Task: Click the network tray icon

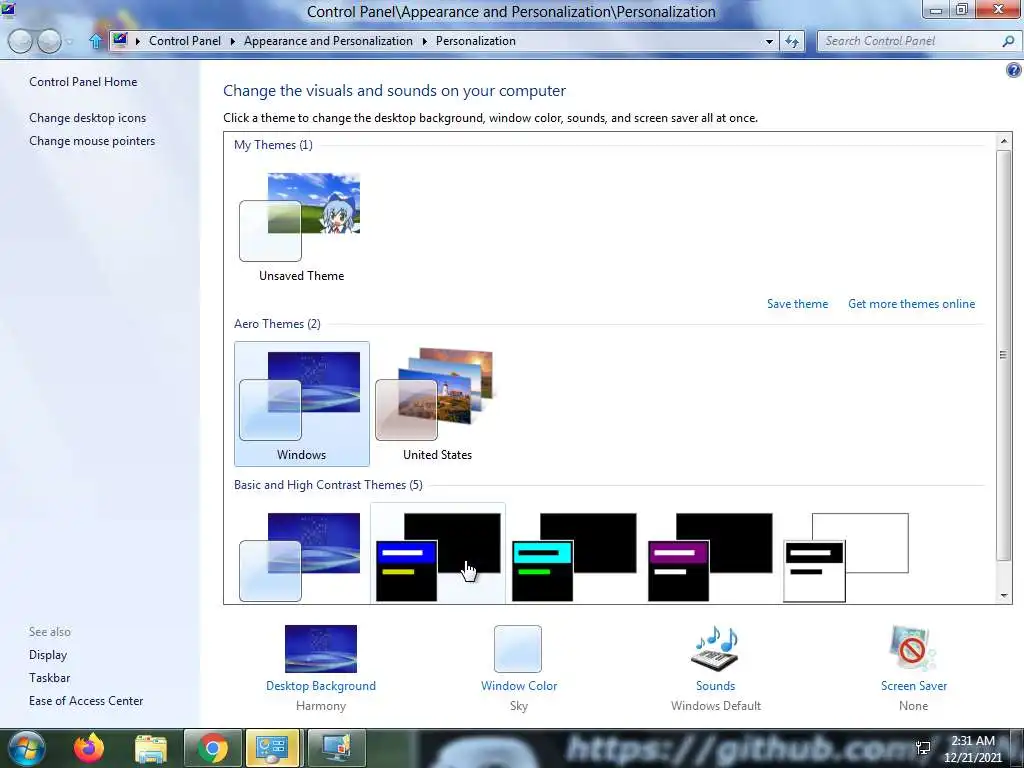Action: click(923, 748)
